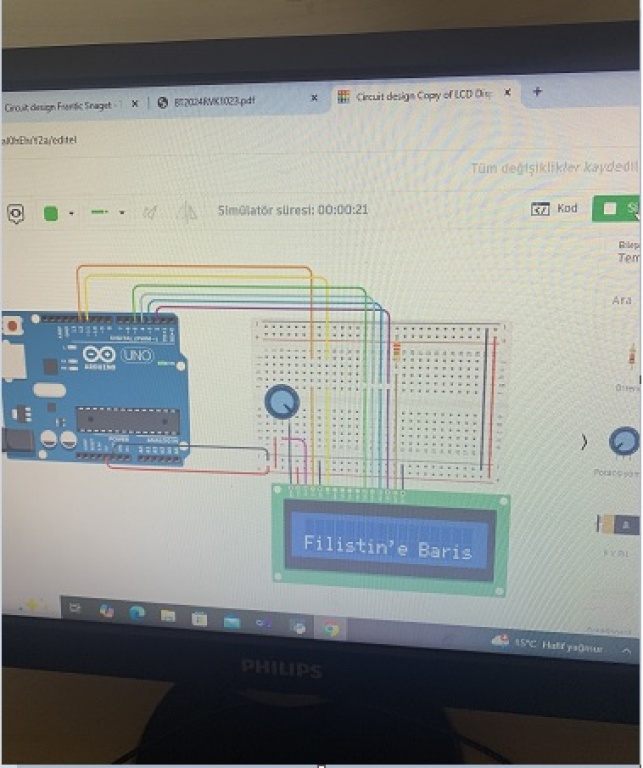Open Chrome from the taskbar
This screenshot has width=643, height=768.
(x=329, y=628)
